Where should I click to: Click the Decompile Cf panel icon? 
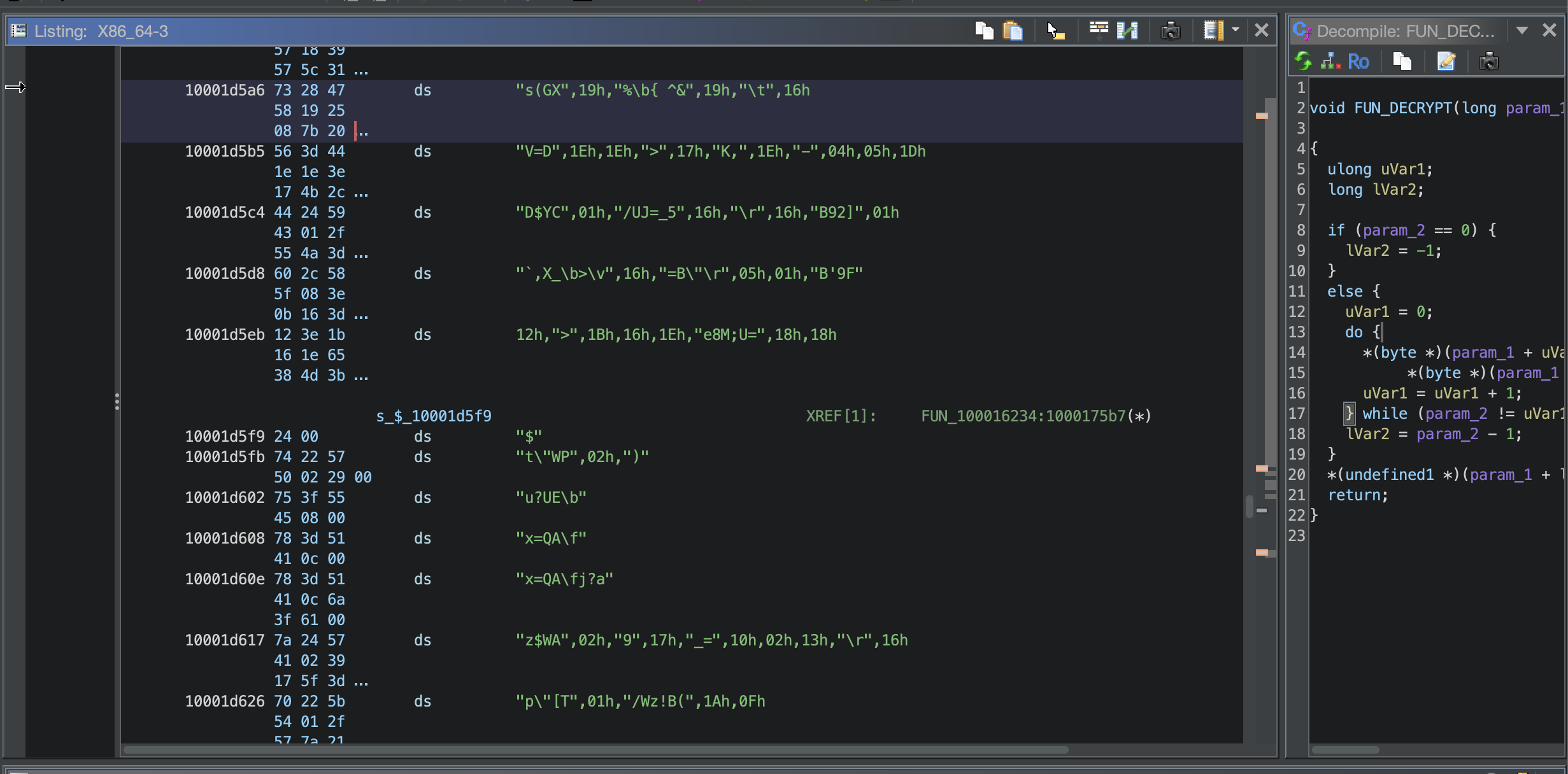[1302, 31]
